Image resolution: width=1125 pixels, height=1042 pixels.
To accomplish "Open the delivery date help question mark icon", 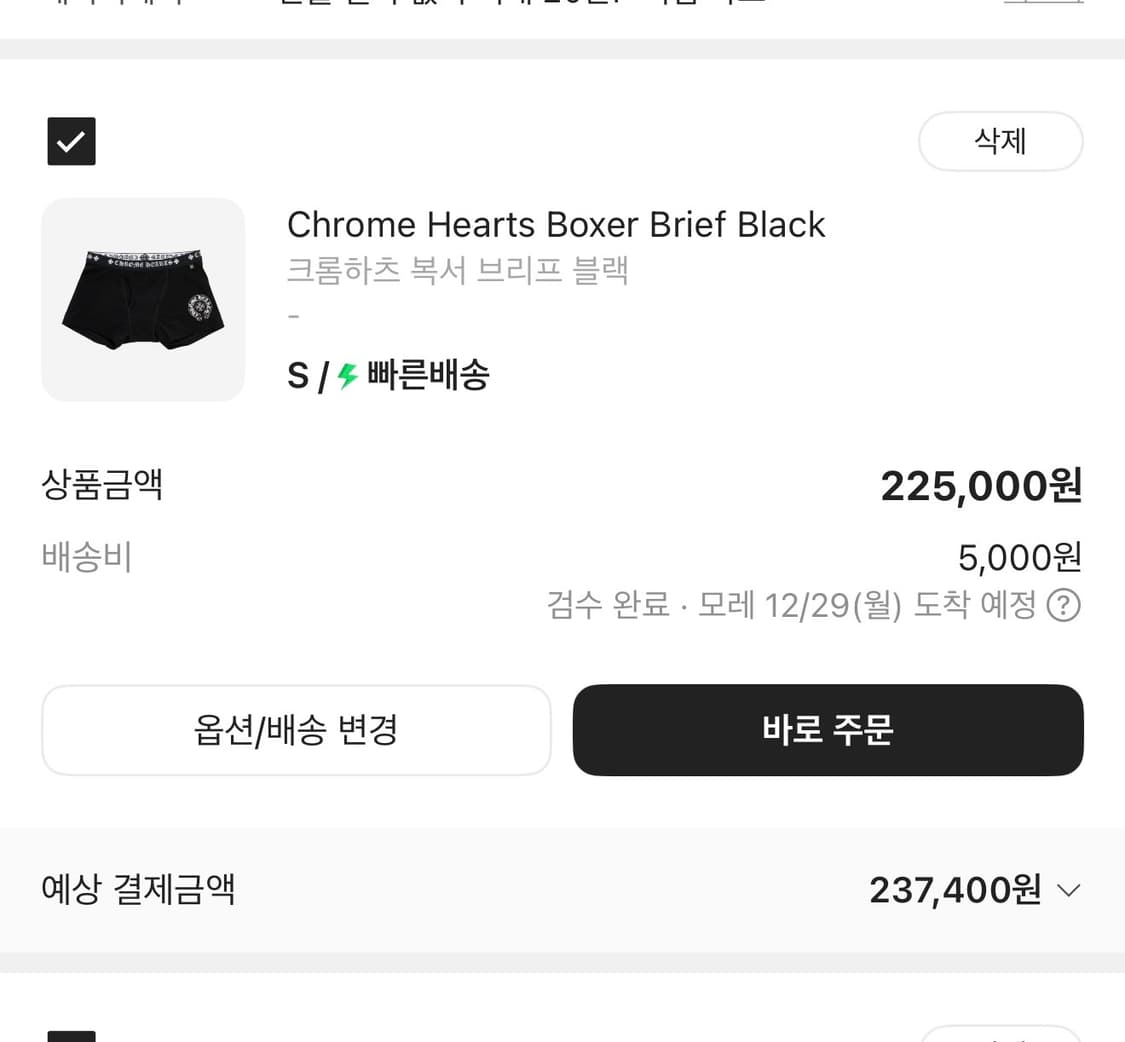I will (1063, 605).
